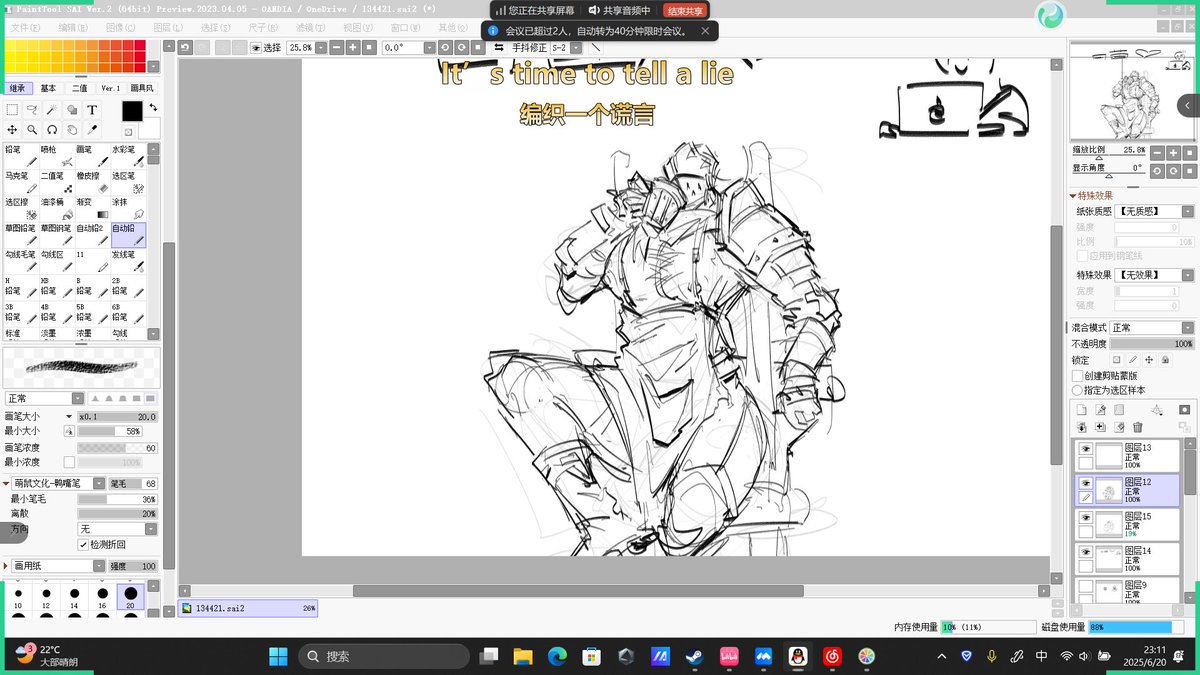Adjust layer 不透明度 opacity slider
Screen dimensions: 1200x675
1152,343
